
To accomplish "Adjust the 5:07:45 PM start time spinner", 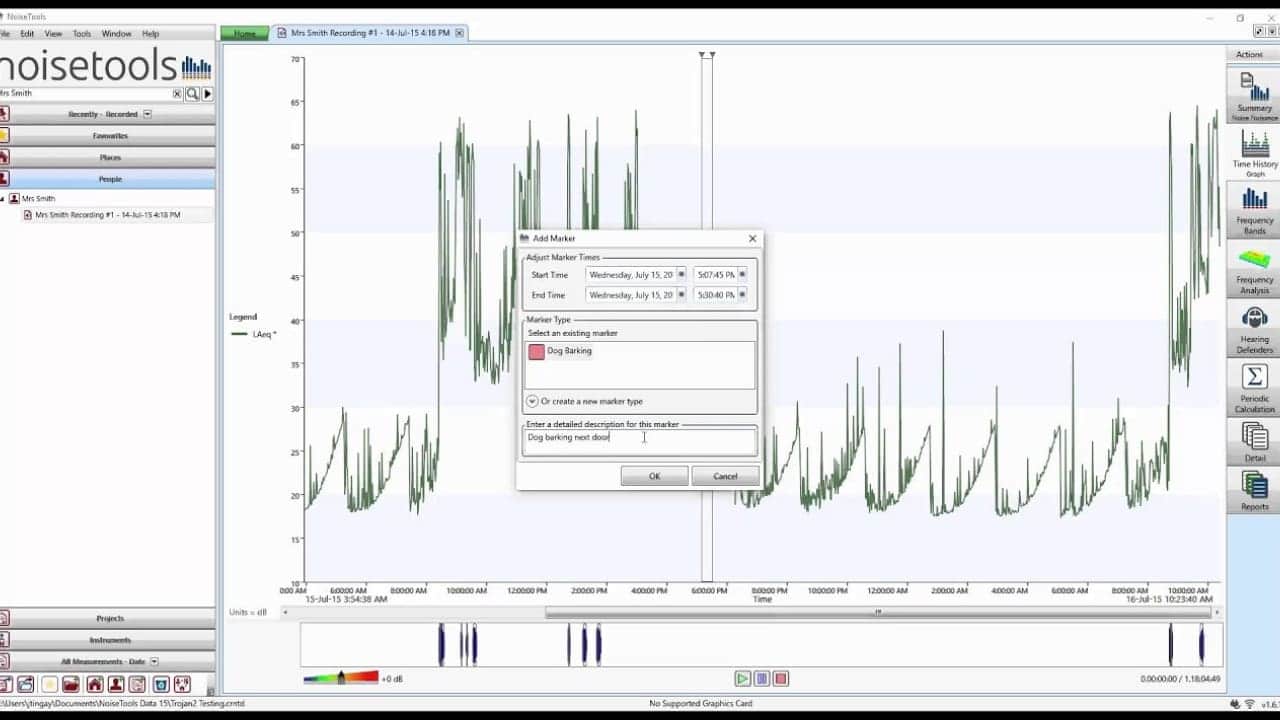I will click(742, 274).
